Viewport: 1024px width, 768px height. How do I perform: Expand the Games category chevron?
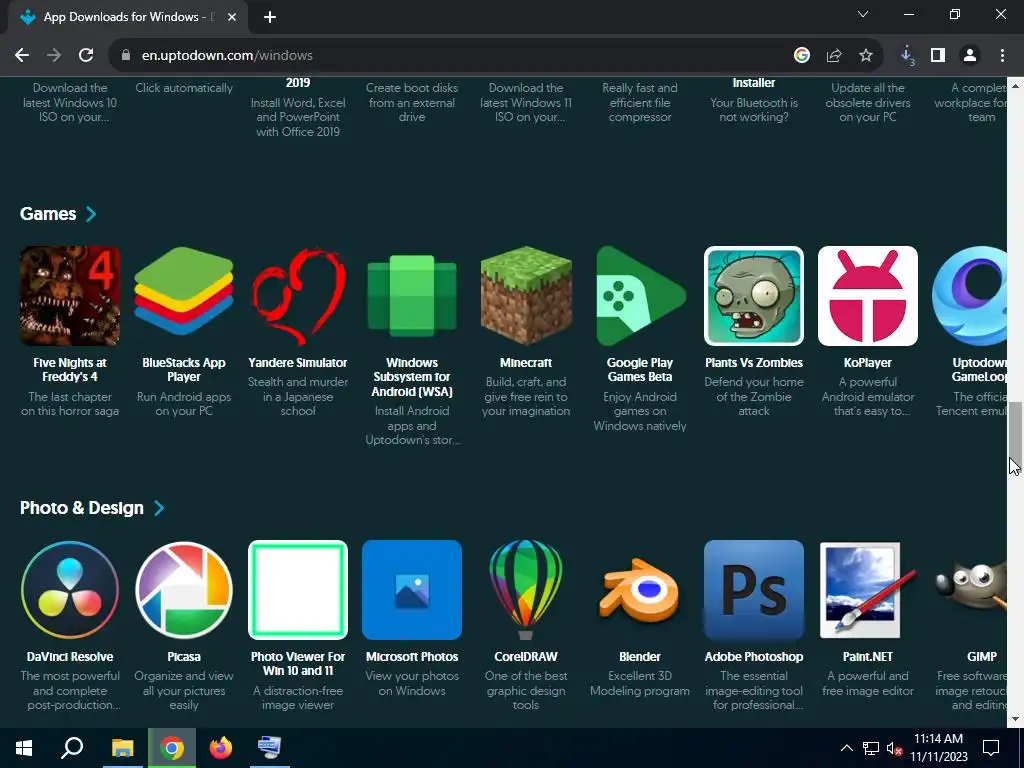click(x=91, y=214)
